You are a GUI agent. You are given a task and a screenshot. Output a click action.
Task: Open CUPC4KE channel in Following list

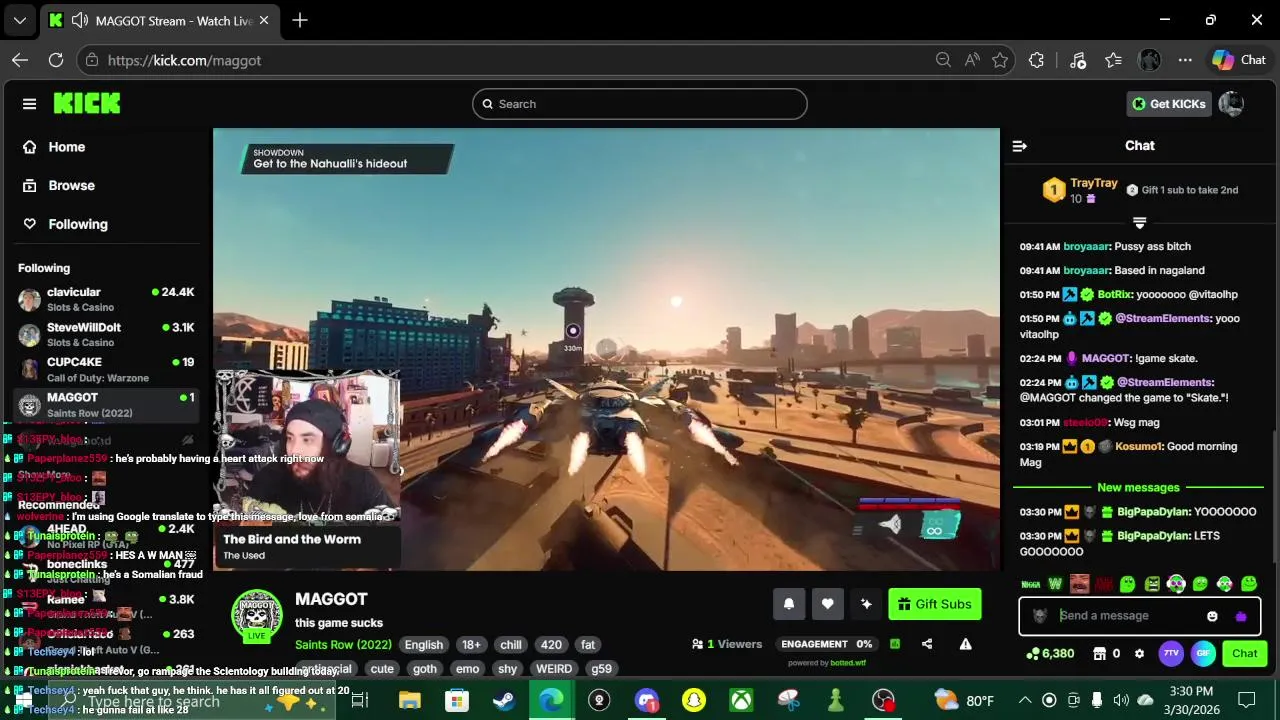coord(107,369)
